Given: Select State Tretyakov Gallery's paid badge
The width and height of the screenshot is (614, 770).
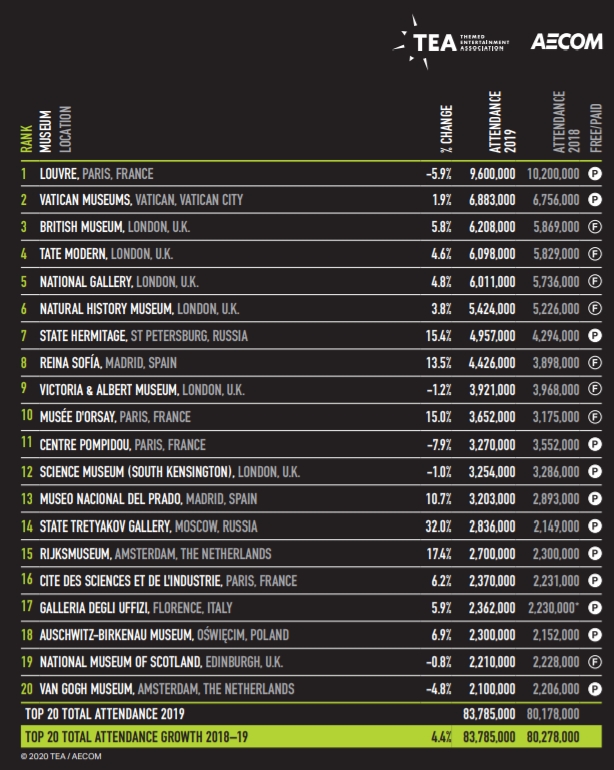Looking at the screenshot, I should tap(595, 526).
